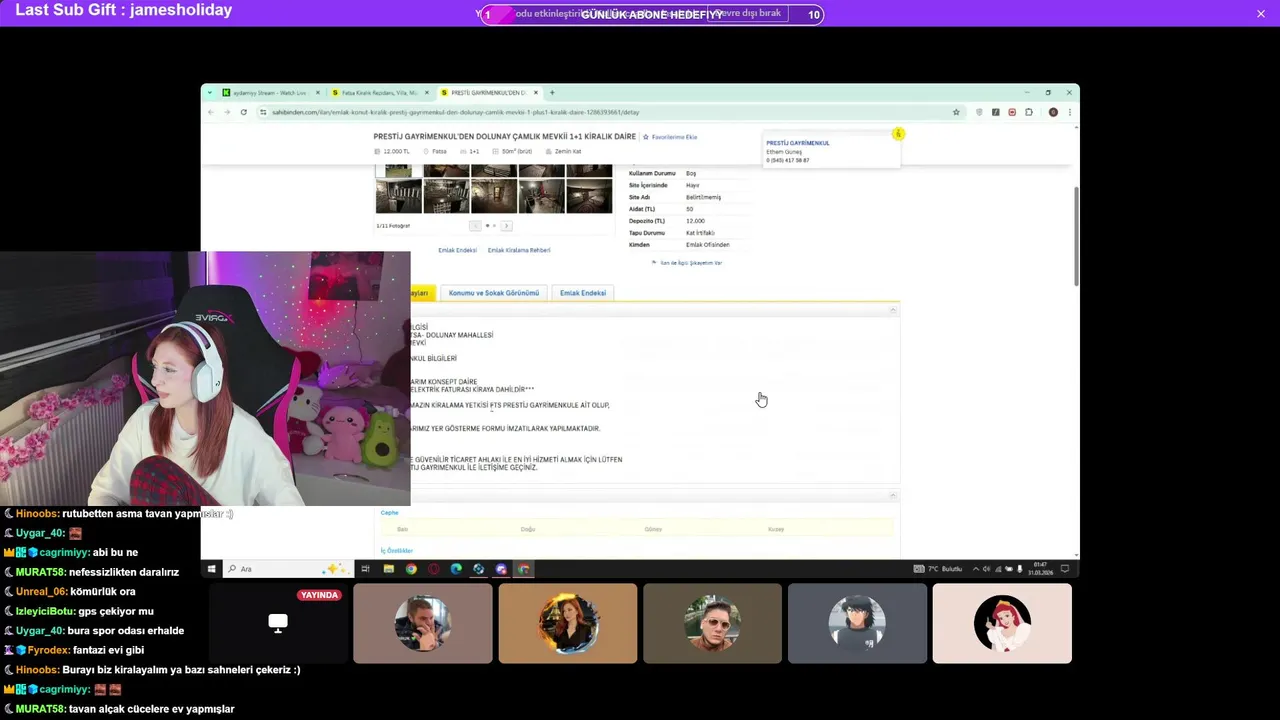Image resolution: width=1280 pixels, height=720 pixels.
Task: Open the Konumu ve Sokak Görünümü tab
Action: pyautogui.click(x=494, y=293)
